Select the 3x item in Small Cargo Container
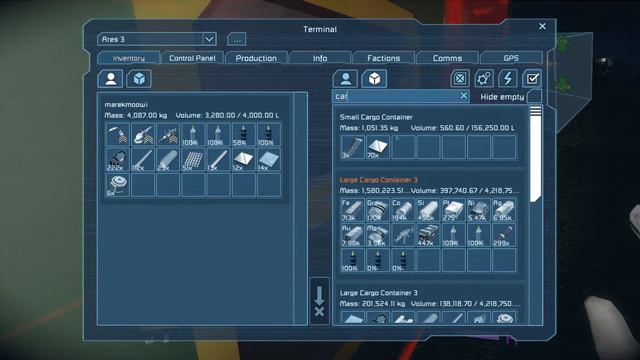 [352, 147]
